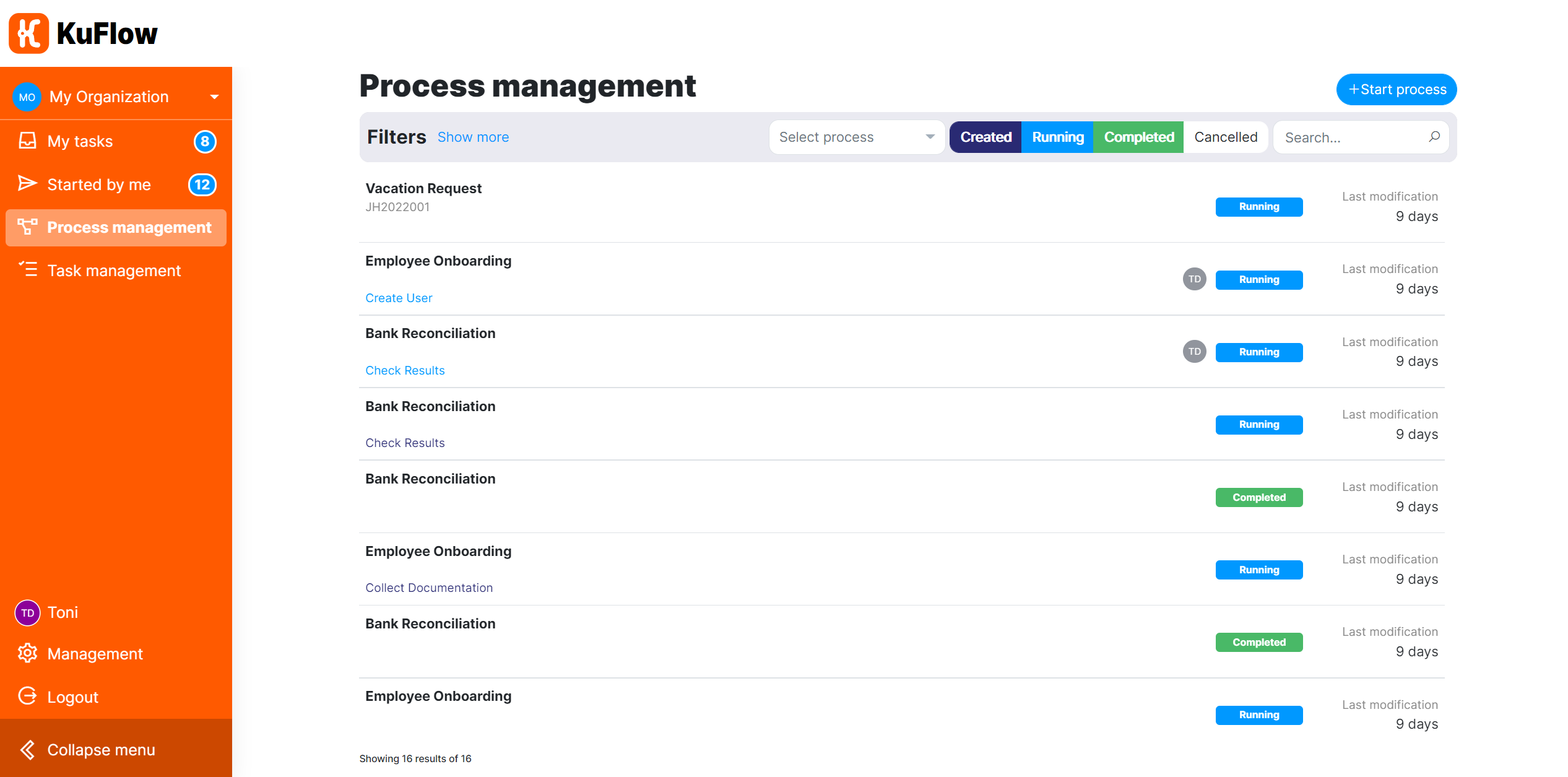Open Toni's user profile menu
This screenshot has width=1568, height=777.
[62, 612]
